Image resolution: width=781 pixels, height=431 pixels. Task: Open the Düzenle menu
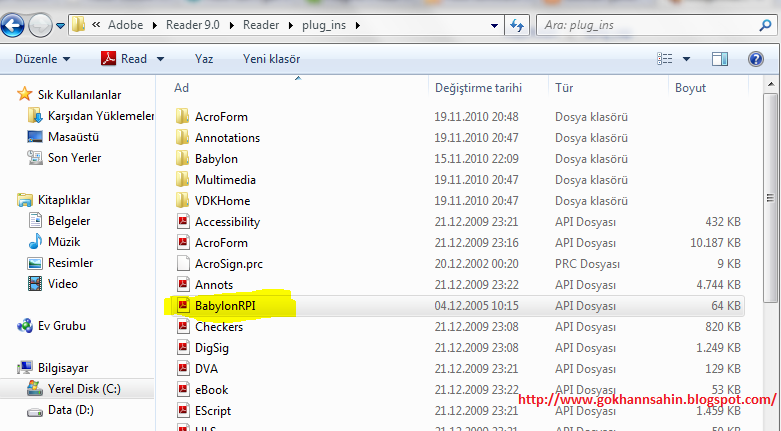(x=42, y=59)
